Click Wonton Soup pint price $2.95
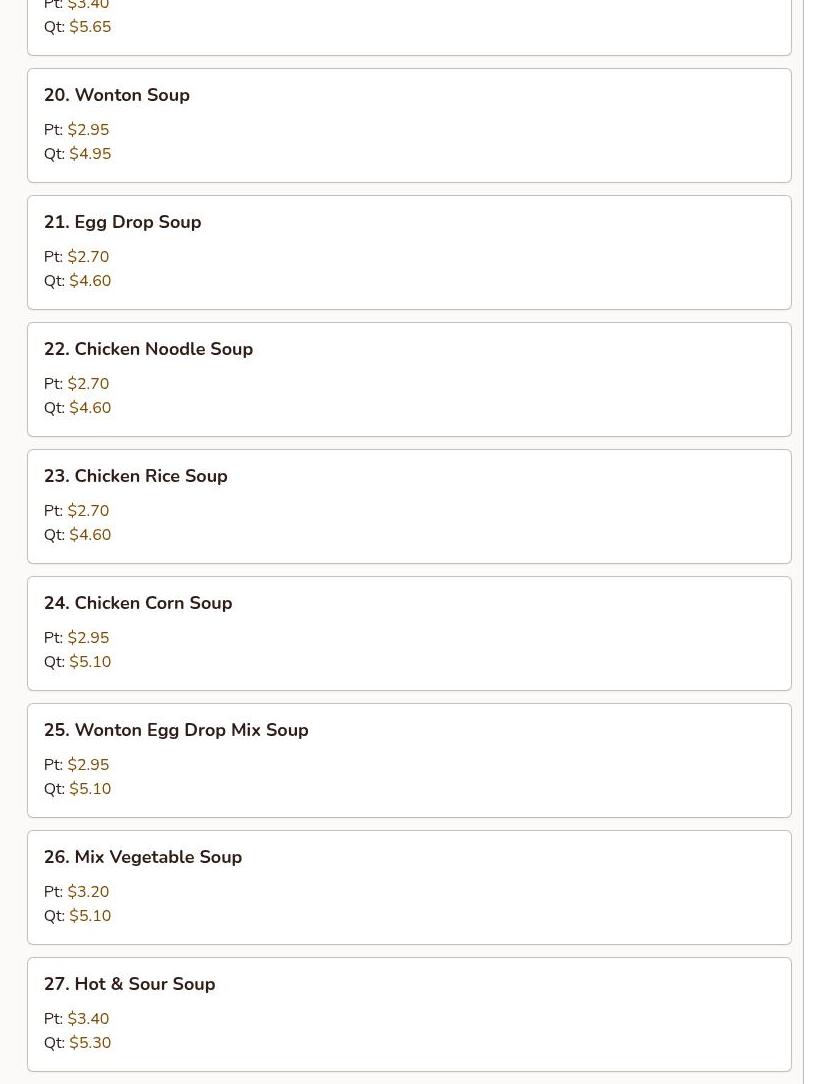 (88, 129)
